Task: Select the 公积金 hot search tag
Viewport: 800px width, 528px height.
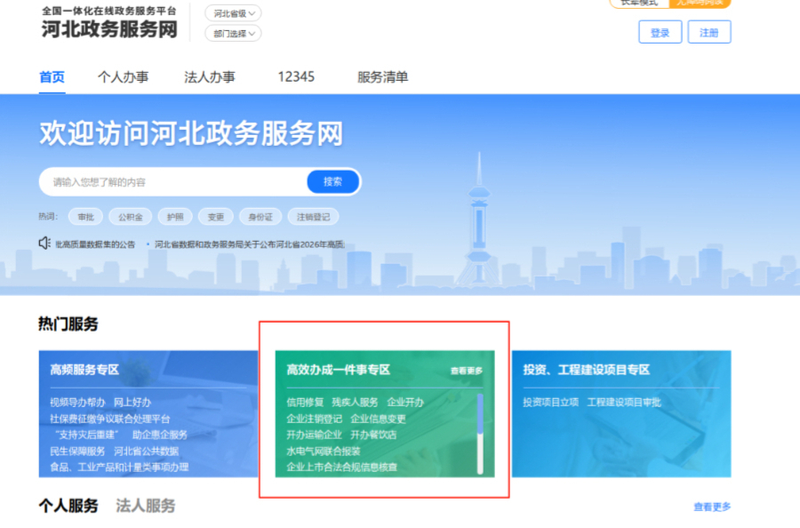Action: pyautogui.click(x=131, y=216)
